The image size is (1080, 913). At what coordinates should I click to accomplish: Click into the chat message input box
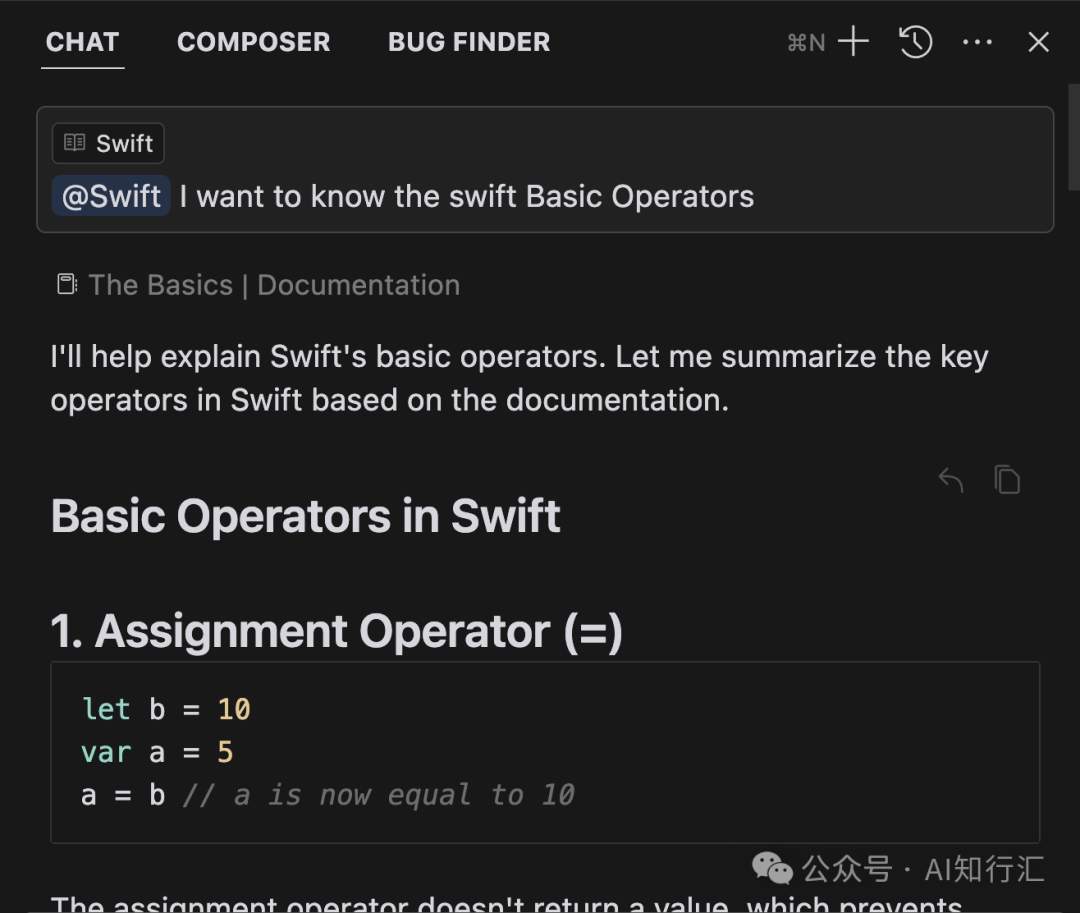[545, 169]
